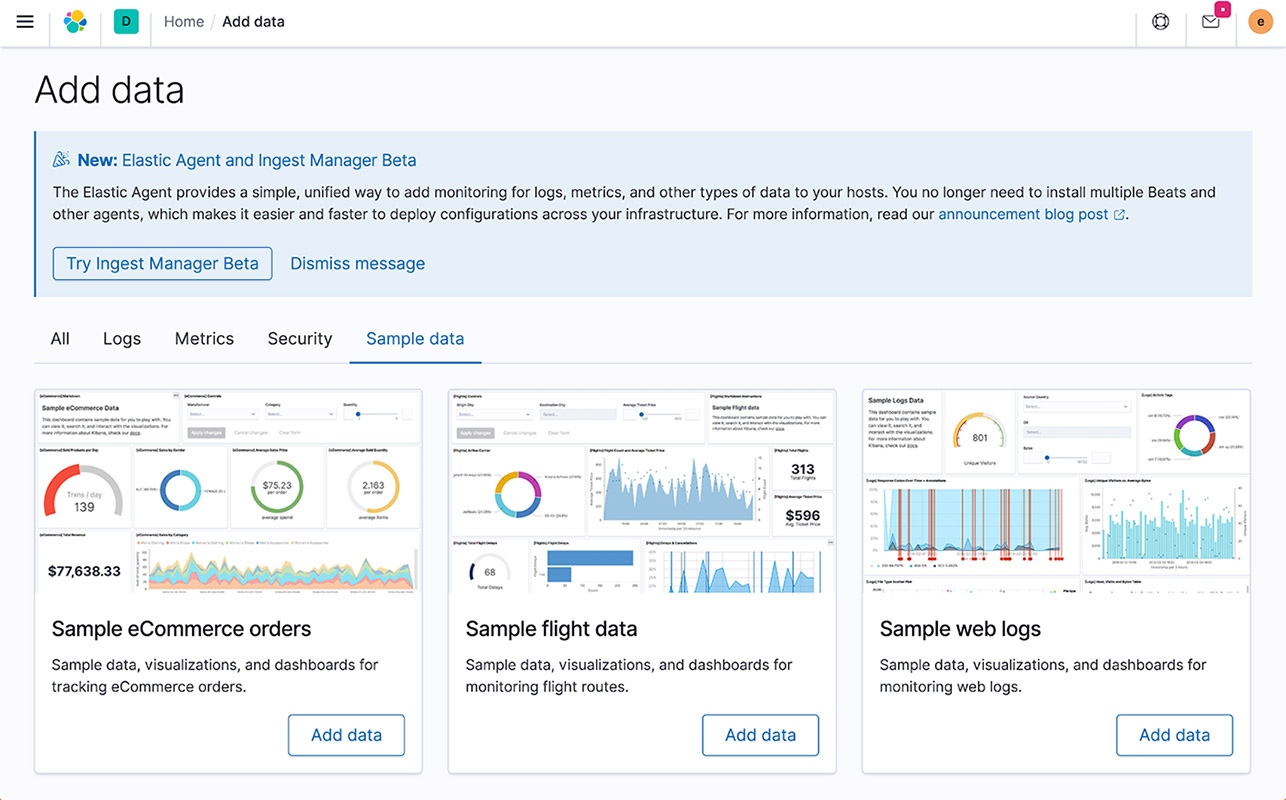
Task: Click Try Ingest Manager Beta button
Action: 162,263
